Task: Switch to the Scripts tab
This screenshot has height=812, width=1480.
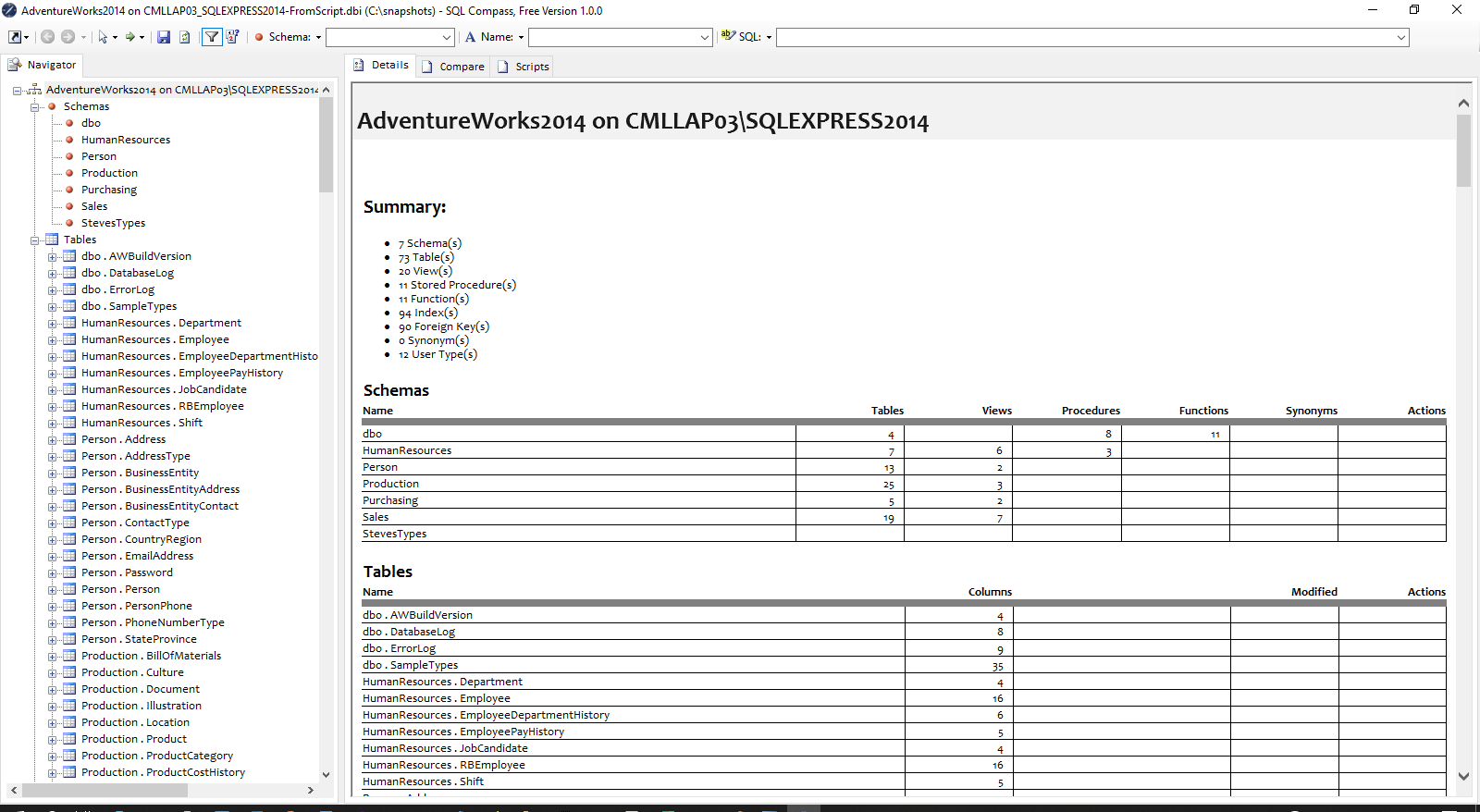Action: (x=524, y=67)
